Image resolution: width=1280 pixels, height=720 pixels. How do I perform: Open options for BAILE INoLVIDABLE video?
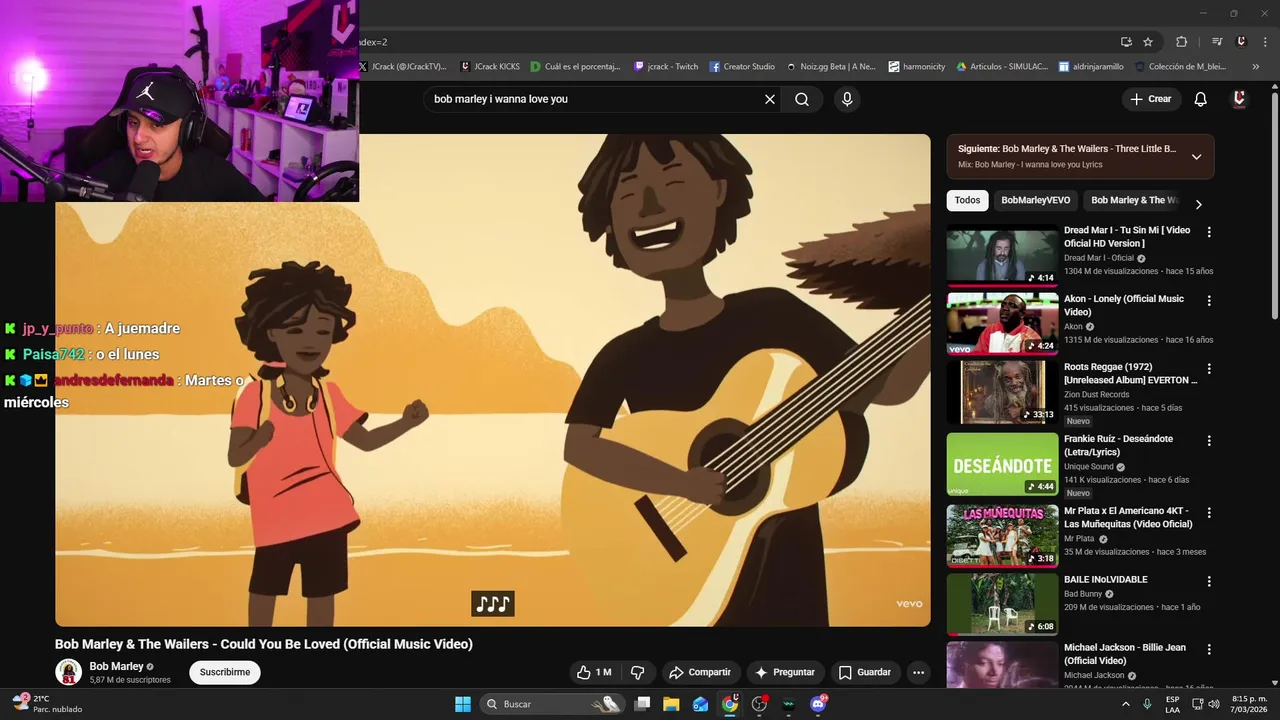[1209, 581]
